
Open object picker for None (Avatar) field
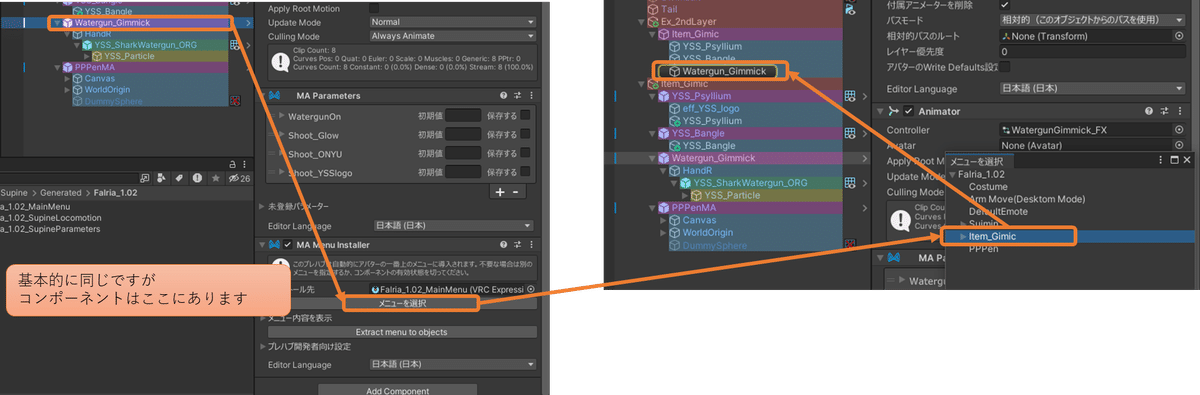click(1179, 145)
